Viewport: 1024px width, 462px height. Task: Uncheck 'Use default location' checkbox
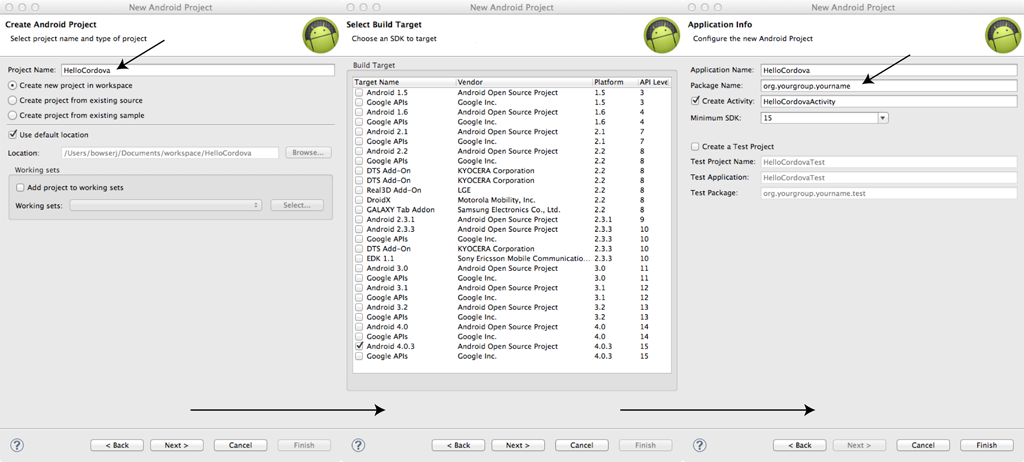pos(12,134)
